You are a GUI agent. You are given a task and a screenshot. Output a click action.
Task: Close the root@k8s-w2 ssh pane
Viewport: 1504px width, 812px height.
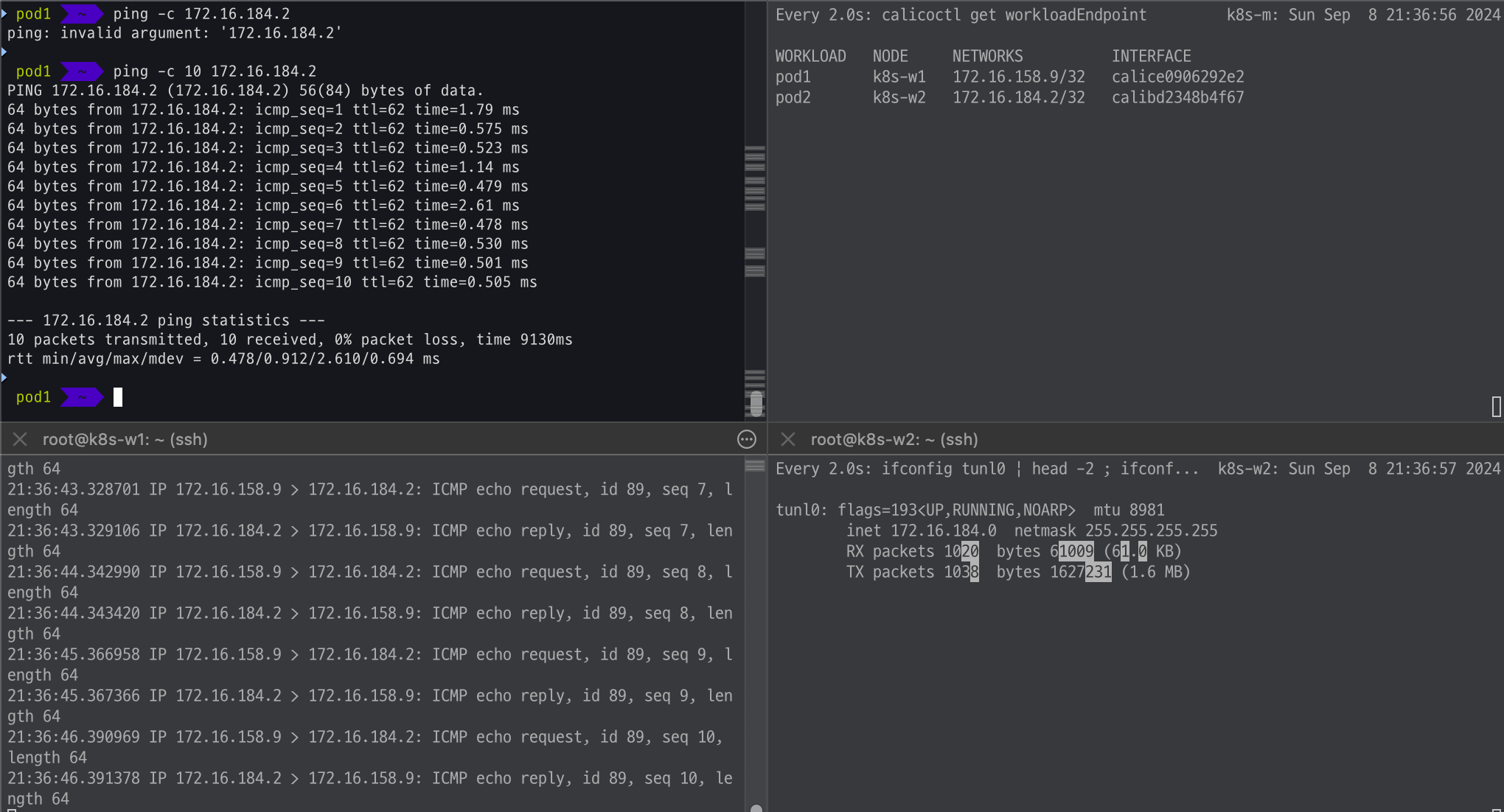(787, 439)
